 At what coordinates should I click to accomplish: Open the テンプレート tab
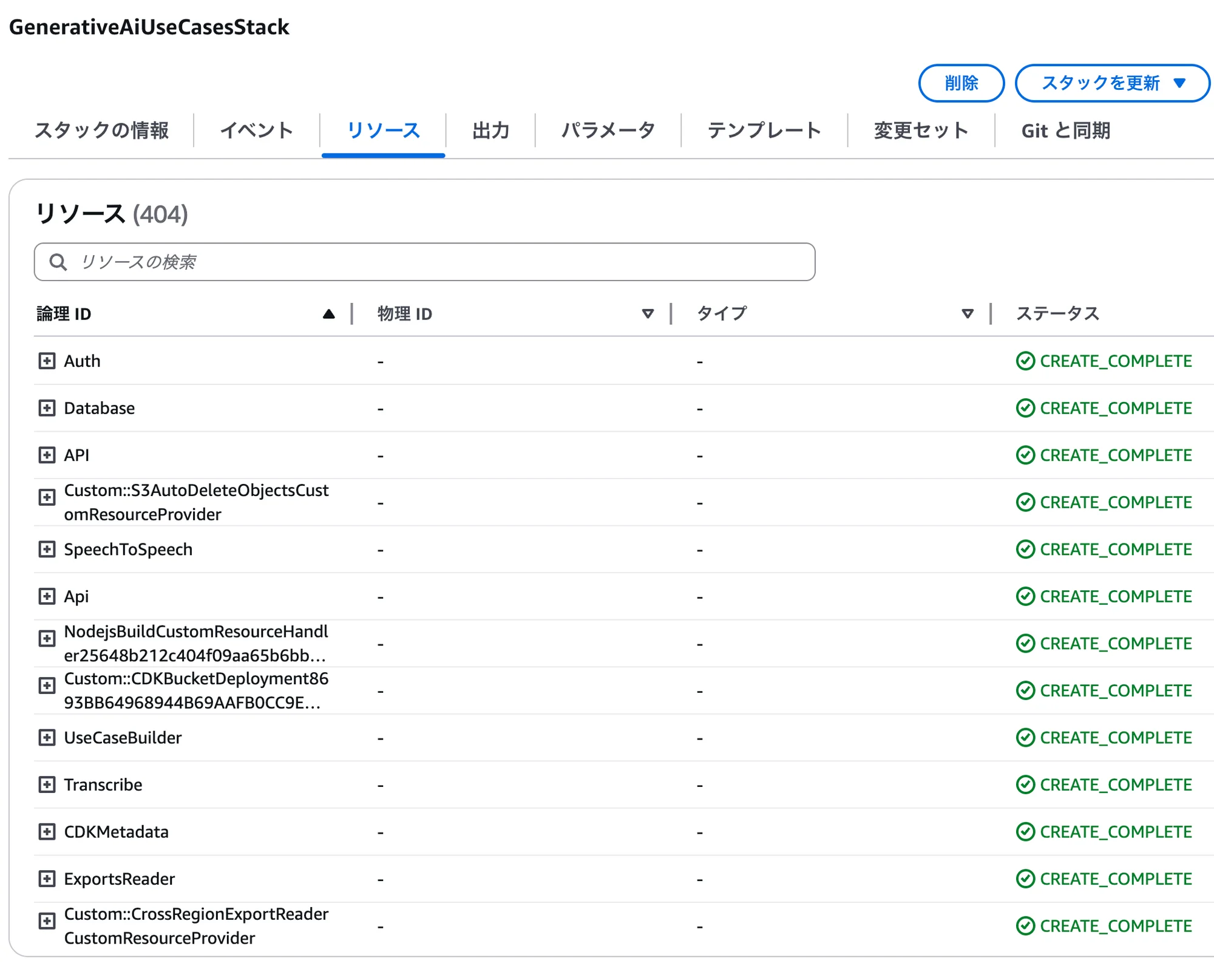coord(764,131)
